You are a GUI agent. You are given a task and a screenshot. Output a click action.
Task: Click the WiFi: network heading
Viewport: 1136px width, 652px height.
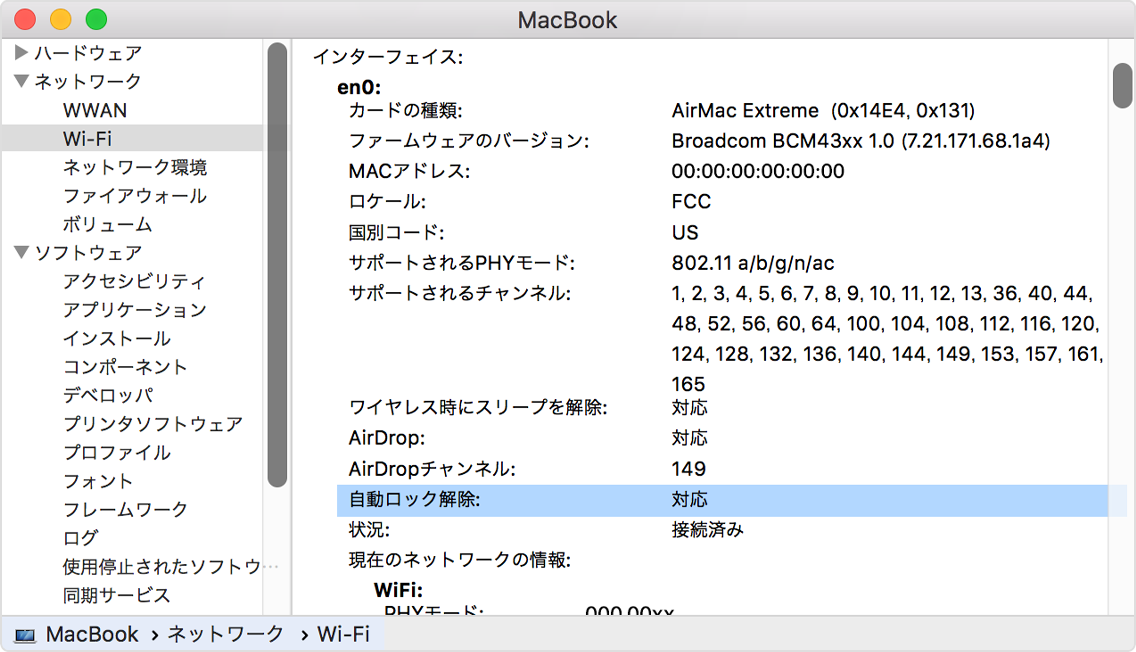coord(398,590)
